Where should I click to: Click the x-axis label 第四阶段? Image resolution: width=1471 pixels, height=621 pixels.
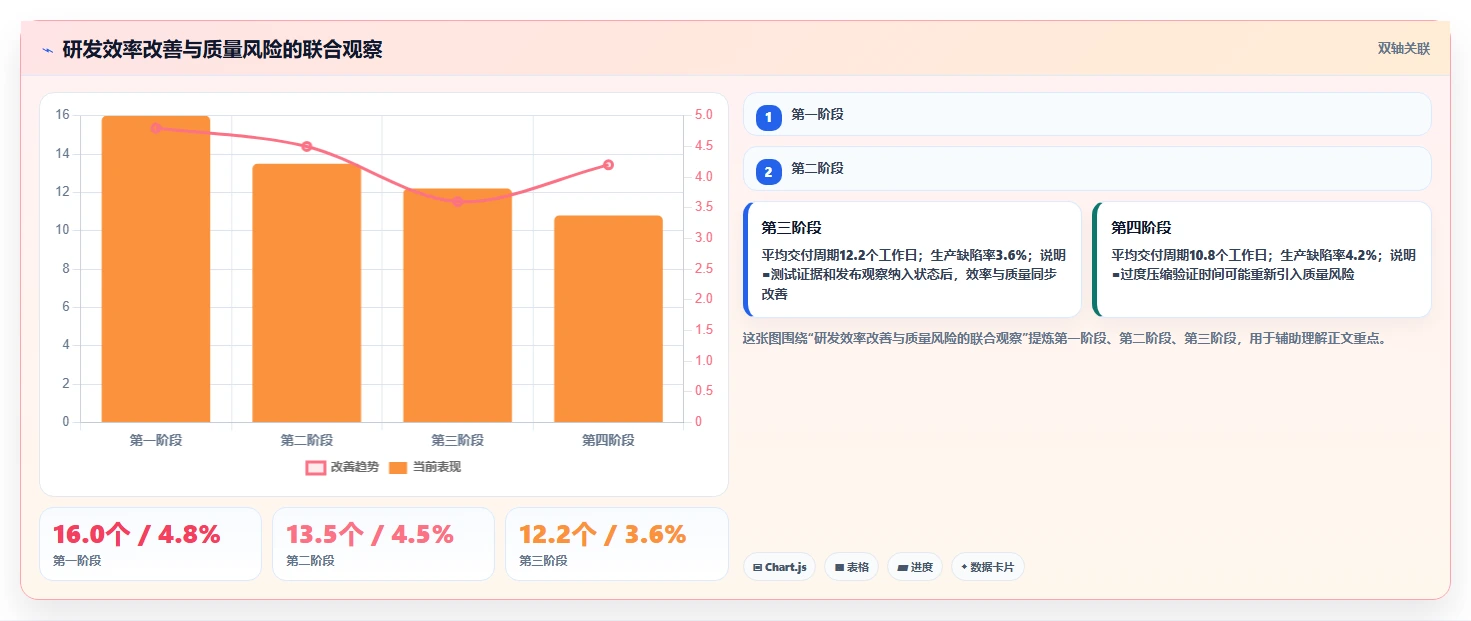pos(608,440)
